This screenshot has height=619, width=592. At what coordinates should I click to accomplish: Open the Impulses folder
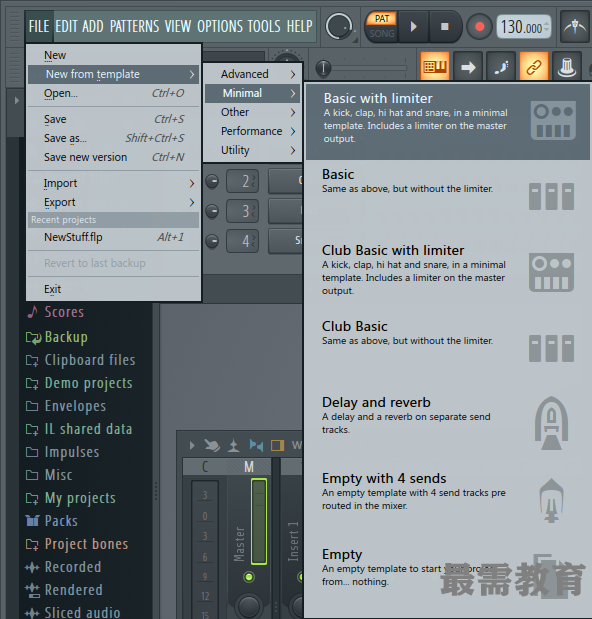click(x=62, y=452)
